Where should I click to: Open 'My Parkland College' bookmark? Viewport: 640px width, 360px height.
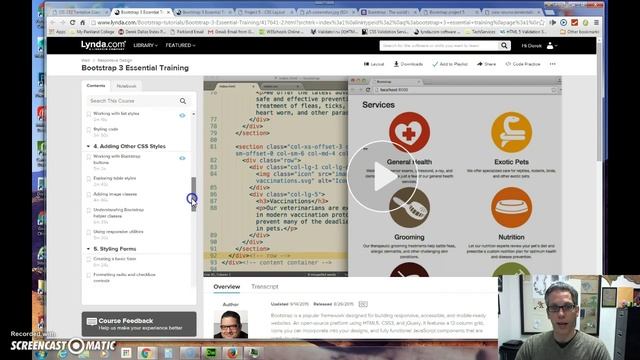click(92, 31)
